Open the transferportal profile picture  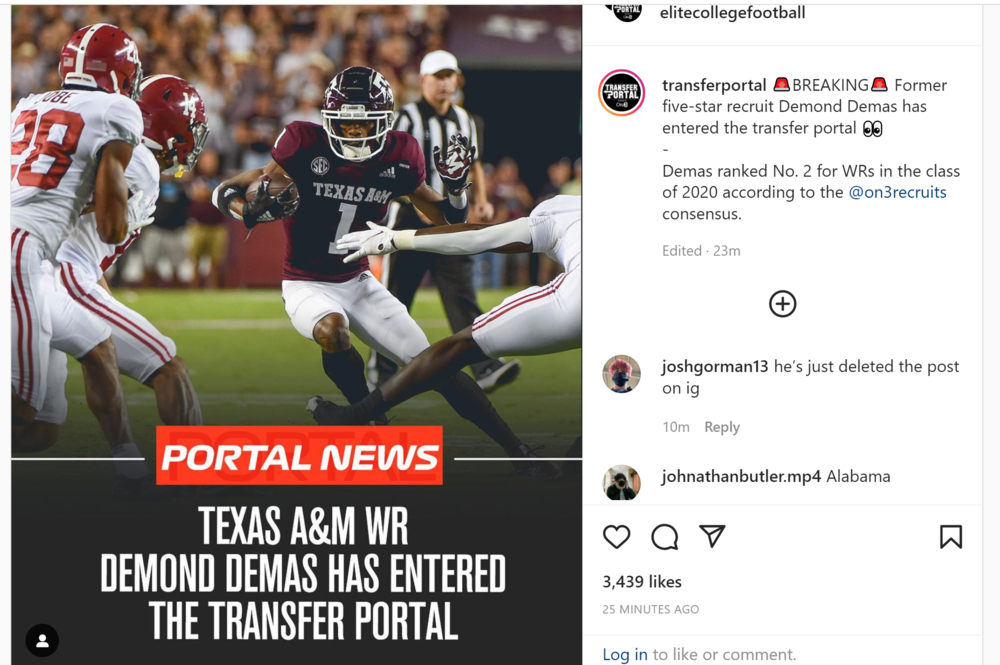[x=621, y=93]
